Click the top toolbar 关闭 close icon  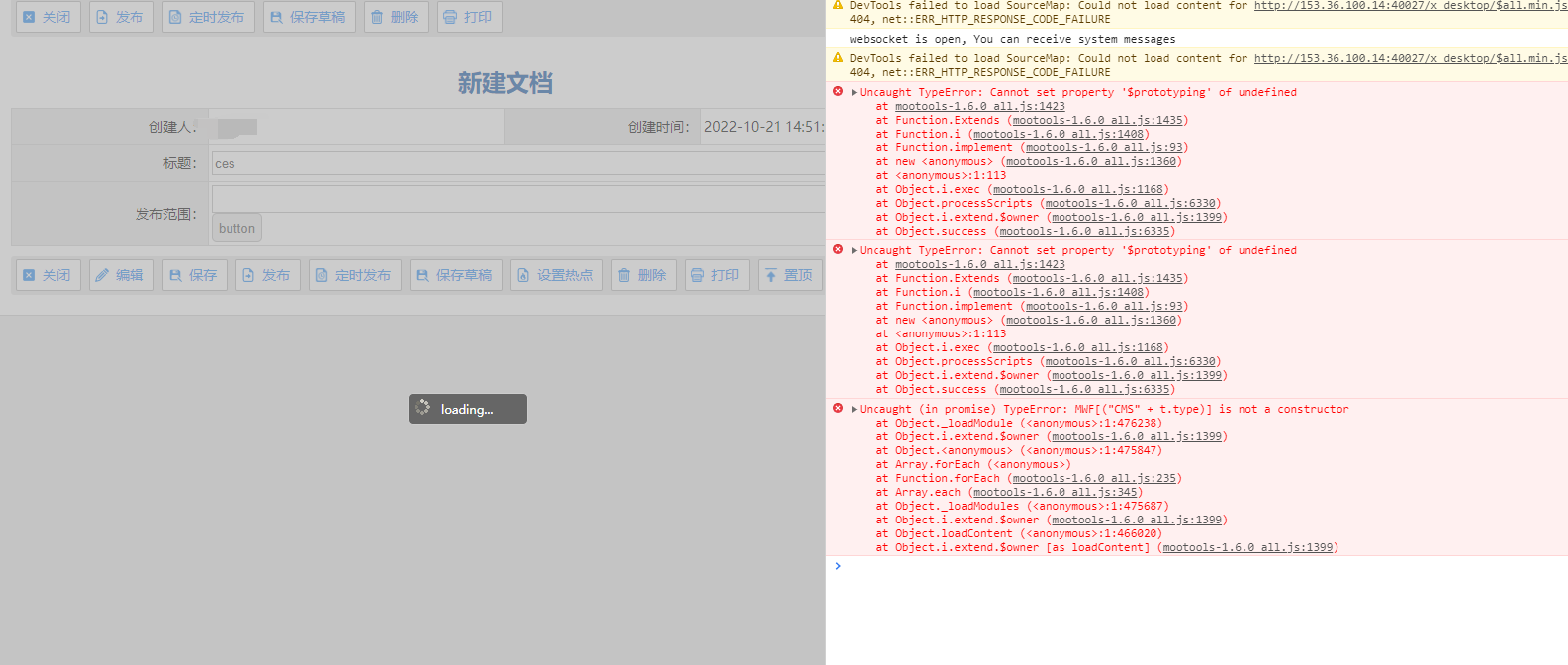29,17
